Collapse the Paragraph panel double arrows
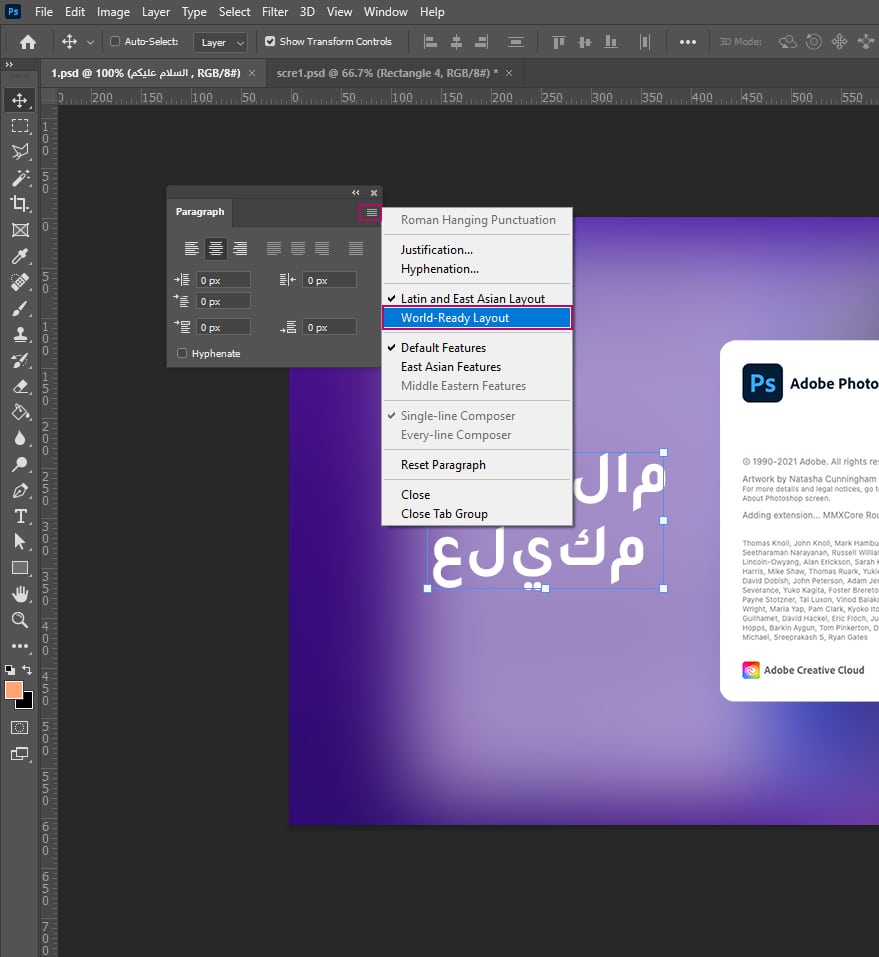Screen dimensions: 879x957 point(356,193)
